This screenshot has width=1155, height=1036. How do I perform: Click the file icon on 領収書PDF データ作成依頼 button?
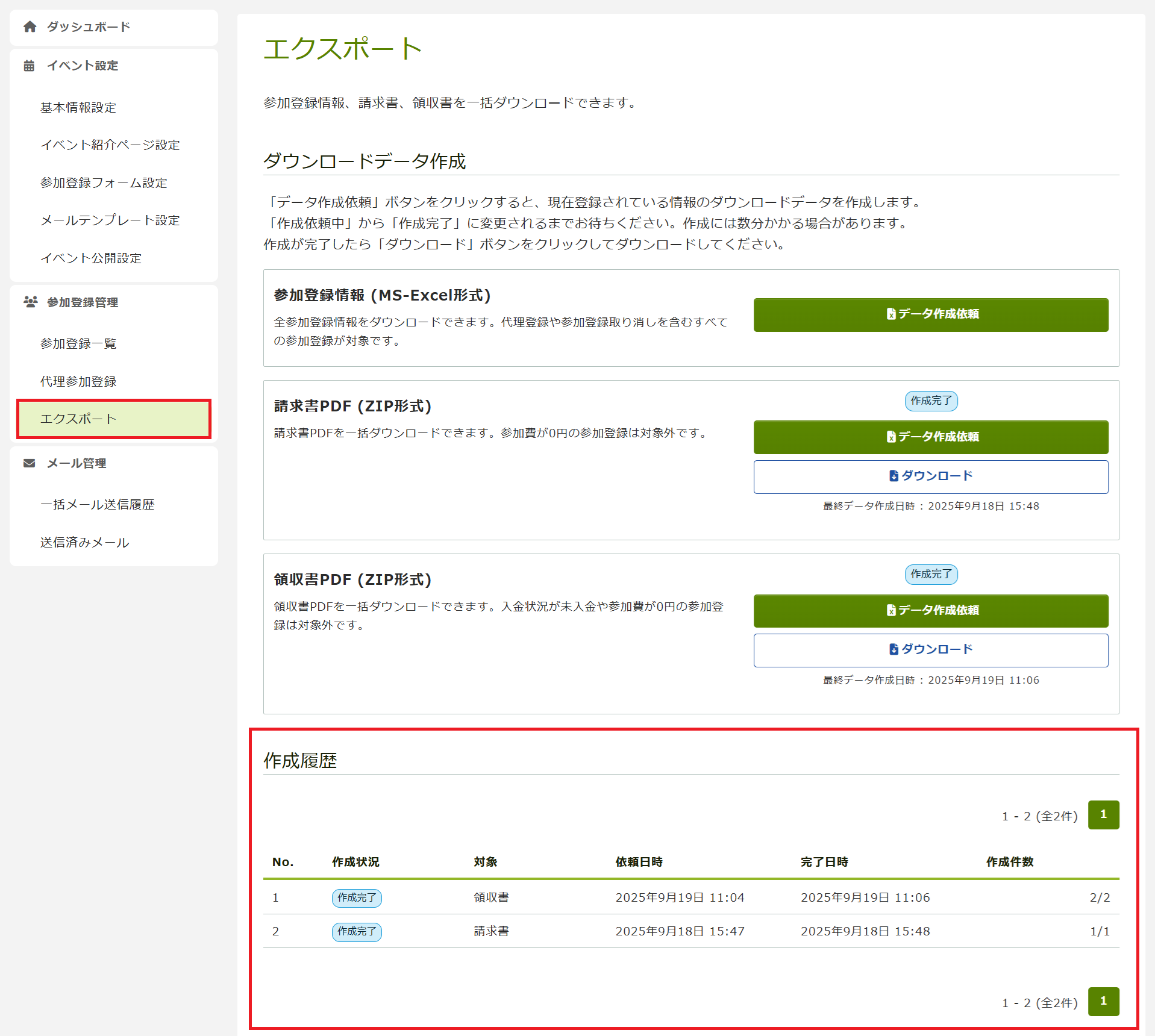coord(891,610)
